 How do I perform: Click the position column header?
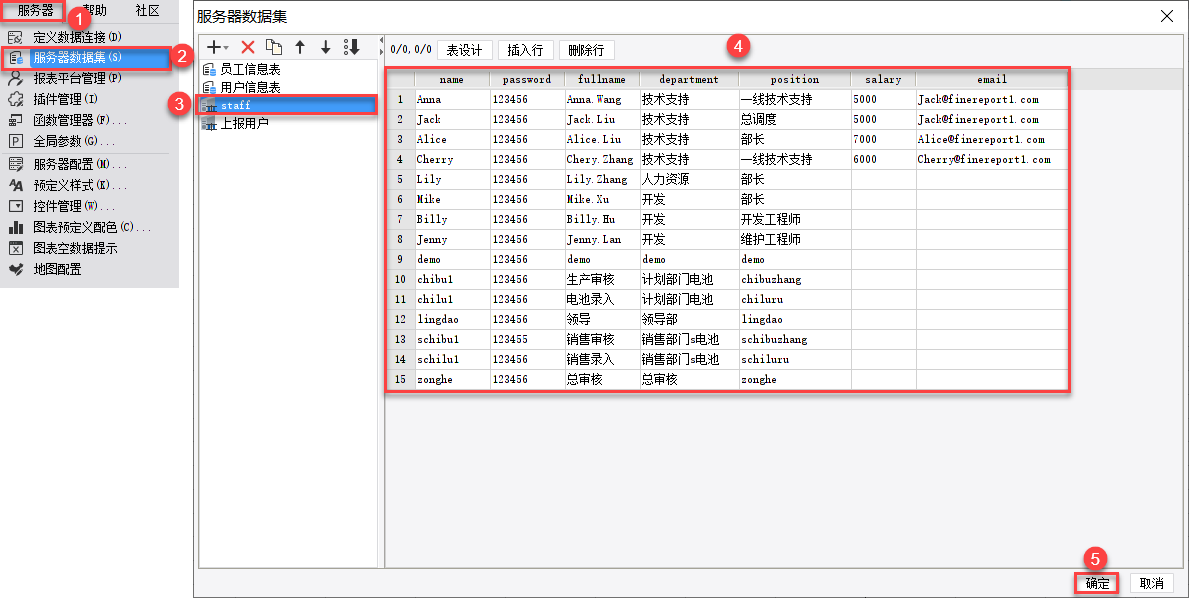tap(795, 80)
